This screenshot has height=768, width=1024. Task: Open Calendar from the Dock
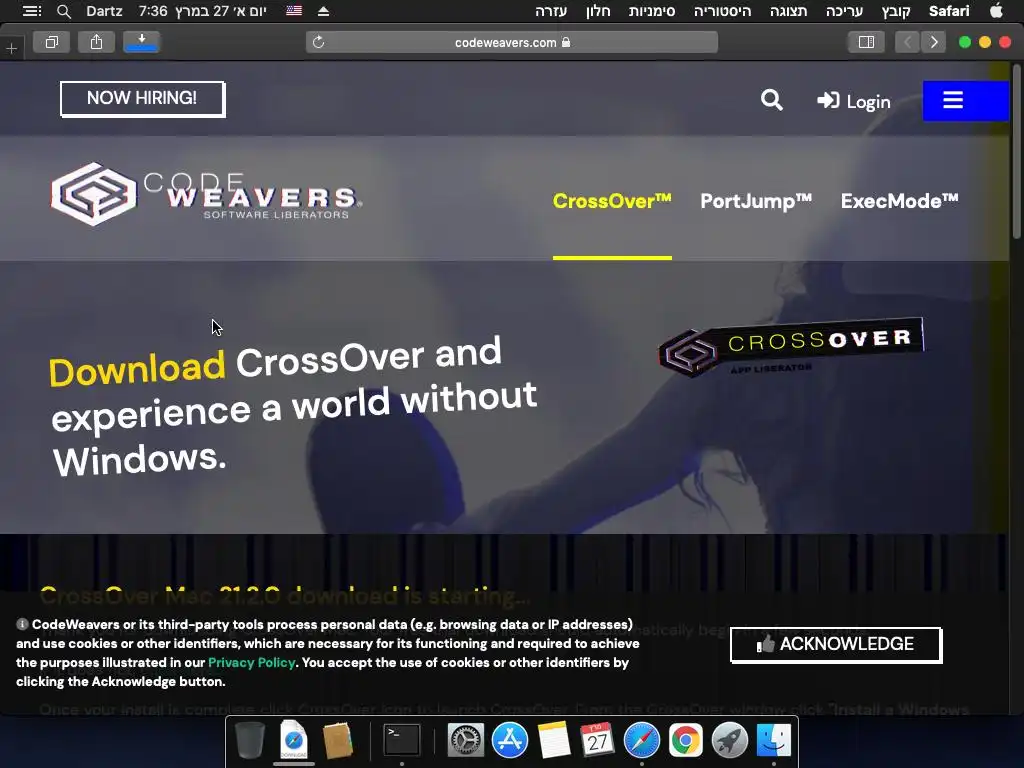click(597, 741)
